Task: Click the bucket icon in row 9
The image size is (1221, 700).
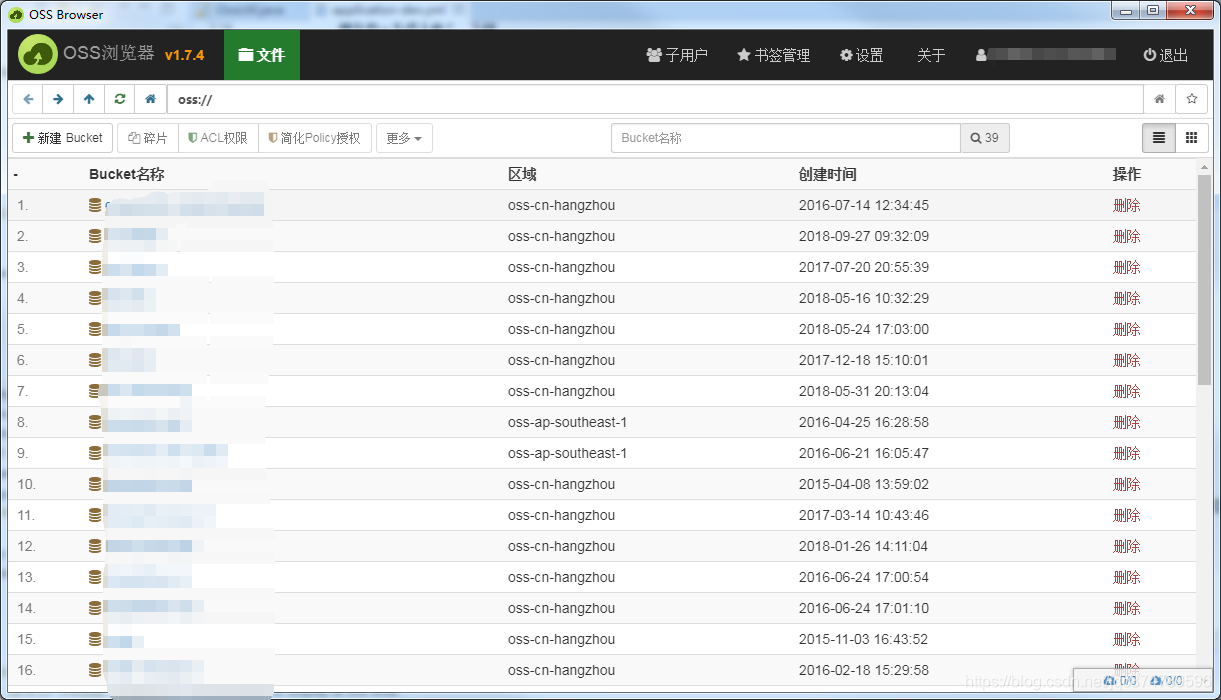Action: (95, 453)
